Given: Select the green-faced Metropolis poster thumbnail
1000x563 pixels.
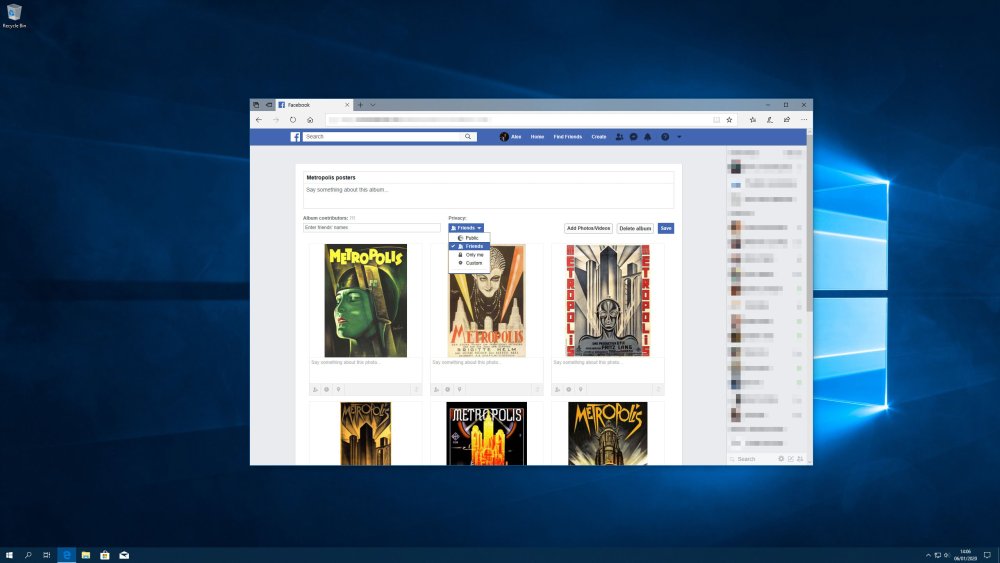Looking at the screenshot, I should click(x=365, y=300).
